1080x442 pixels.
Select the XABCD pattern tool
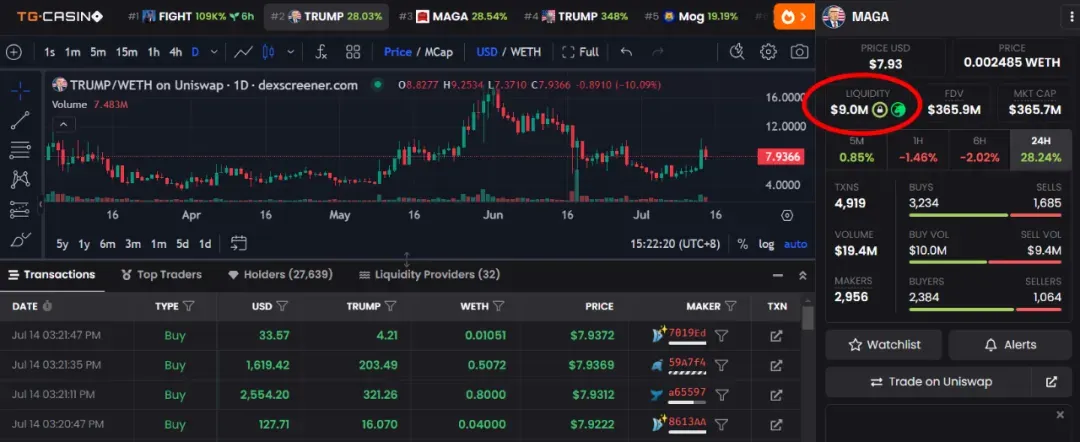pyautogui.click(x=20, y=180)
